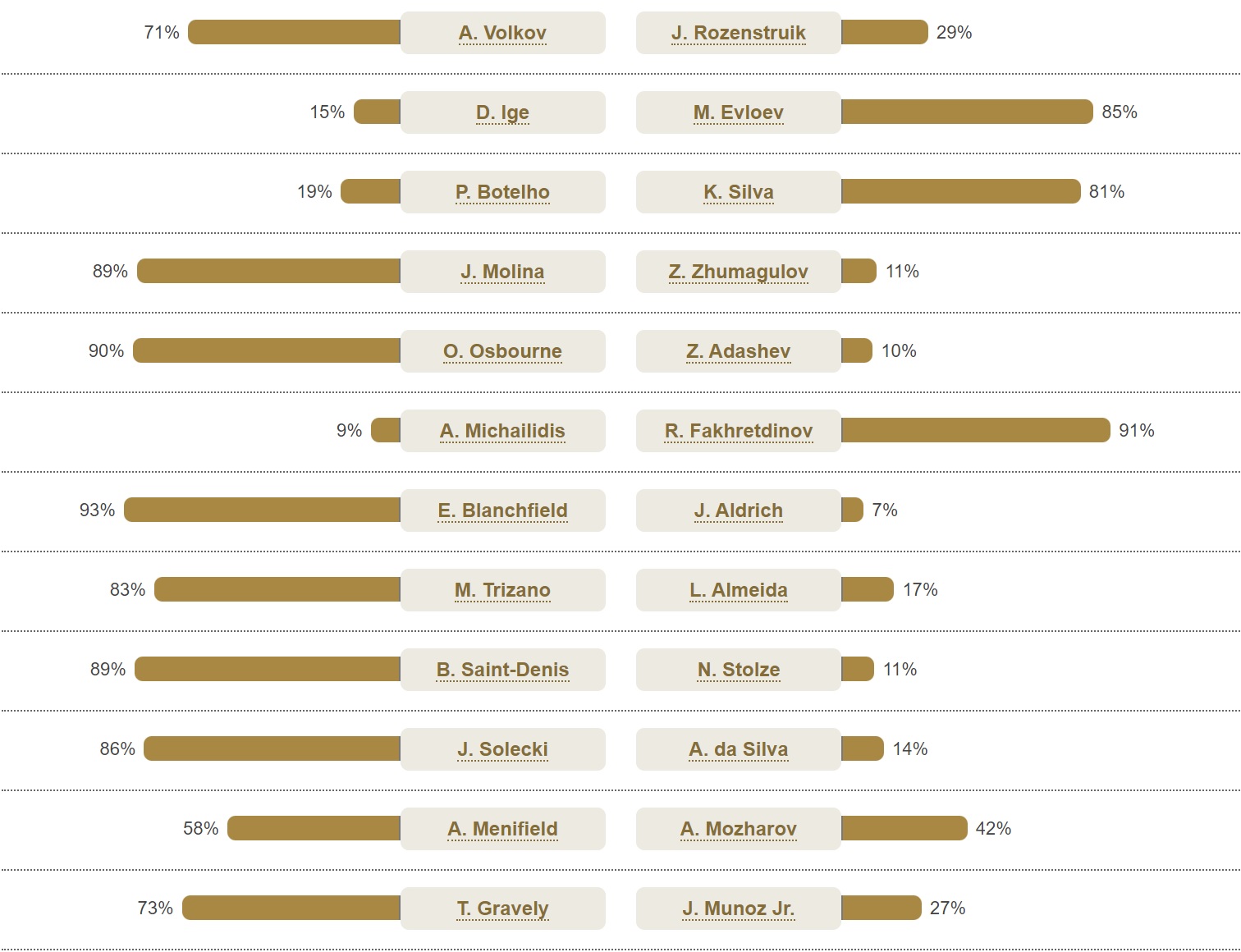Click the D. Ige name link
Viewport: 1241px width, 952px height.
coord(502,112)
